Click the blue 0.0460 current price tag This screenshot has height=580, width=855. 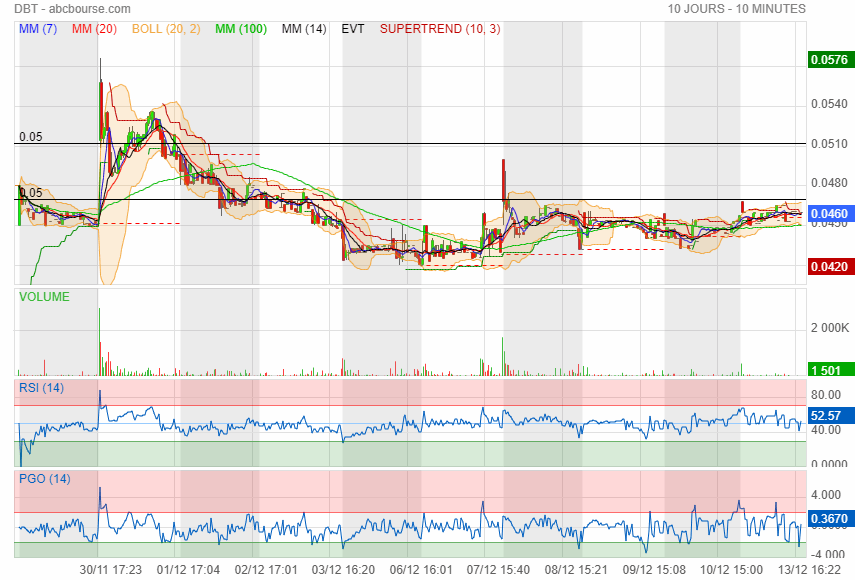point(831,213)
